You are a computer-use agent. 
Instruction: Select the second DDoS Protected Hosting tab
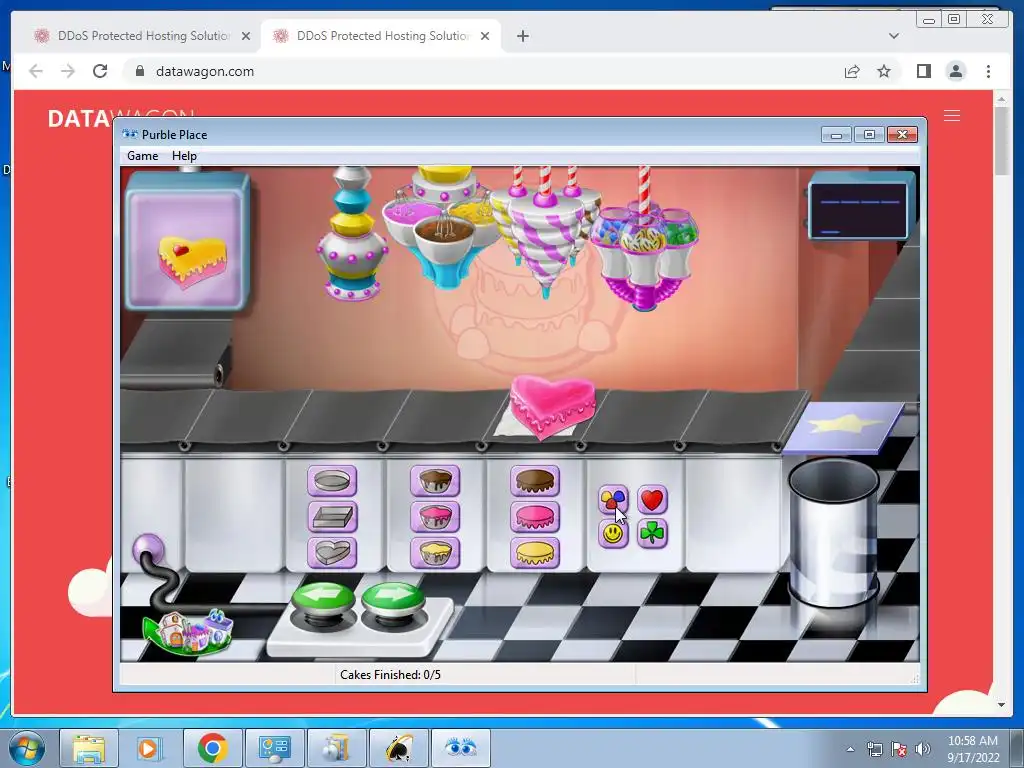coord(381,36)
